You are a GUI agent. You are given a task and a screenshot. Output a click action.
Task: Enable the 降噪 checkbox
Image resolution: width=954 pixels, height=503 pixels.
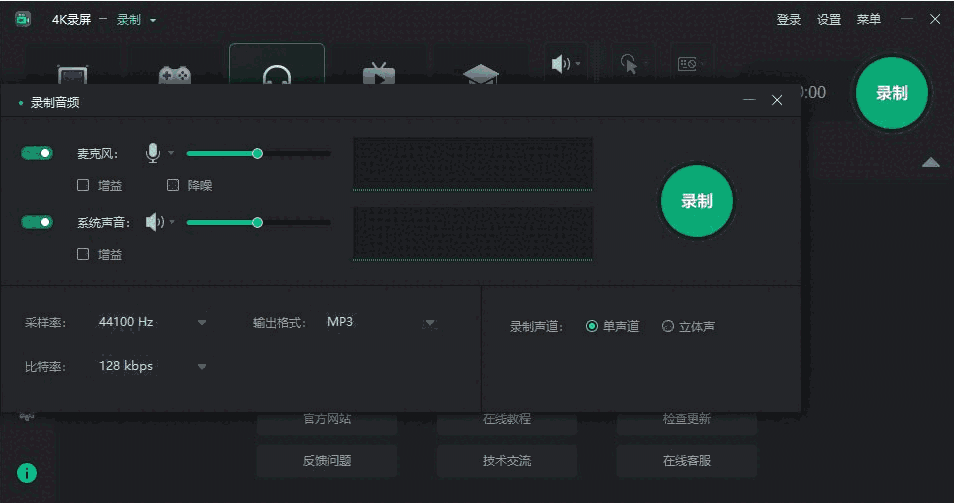tap(173, 185)
